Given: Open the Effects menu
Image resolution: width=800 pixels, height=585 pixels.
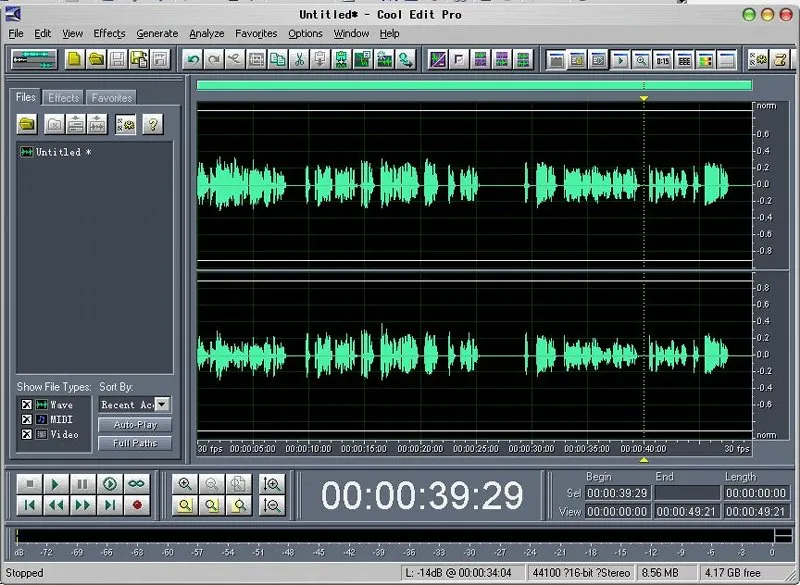Looking at the screenshot, I should pyautogui.click(x=109, y=34).
